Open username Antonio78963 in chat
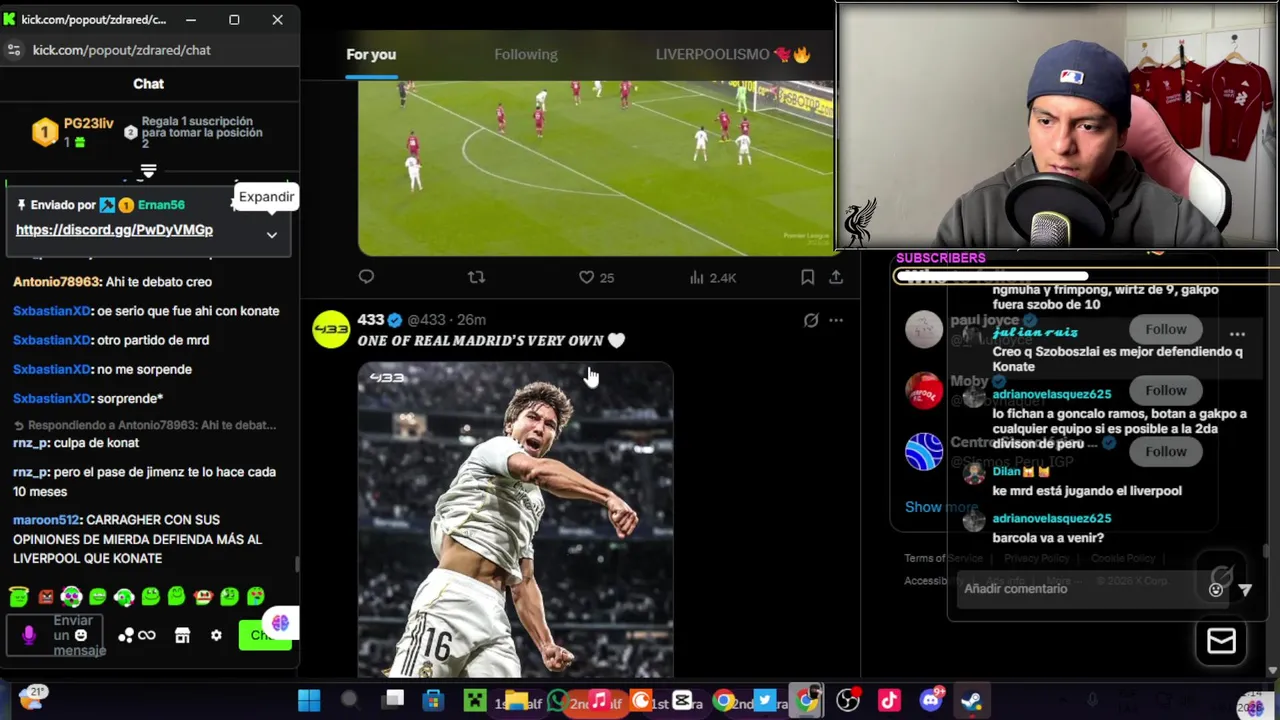 (57, 282)
